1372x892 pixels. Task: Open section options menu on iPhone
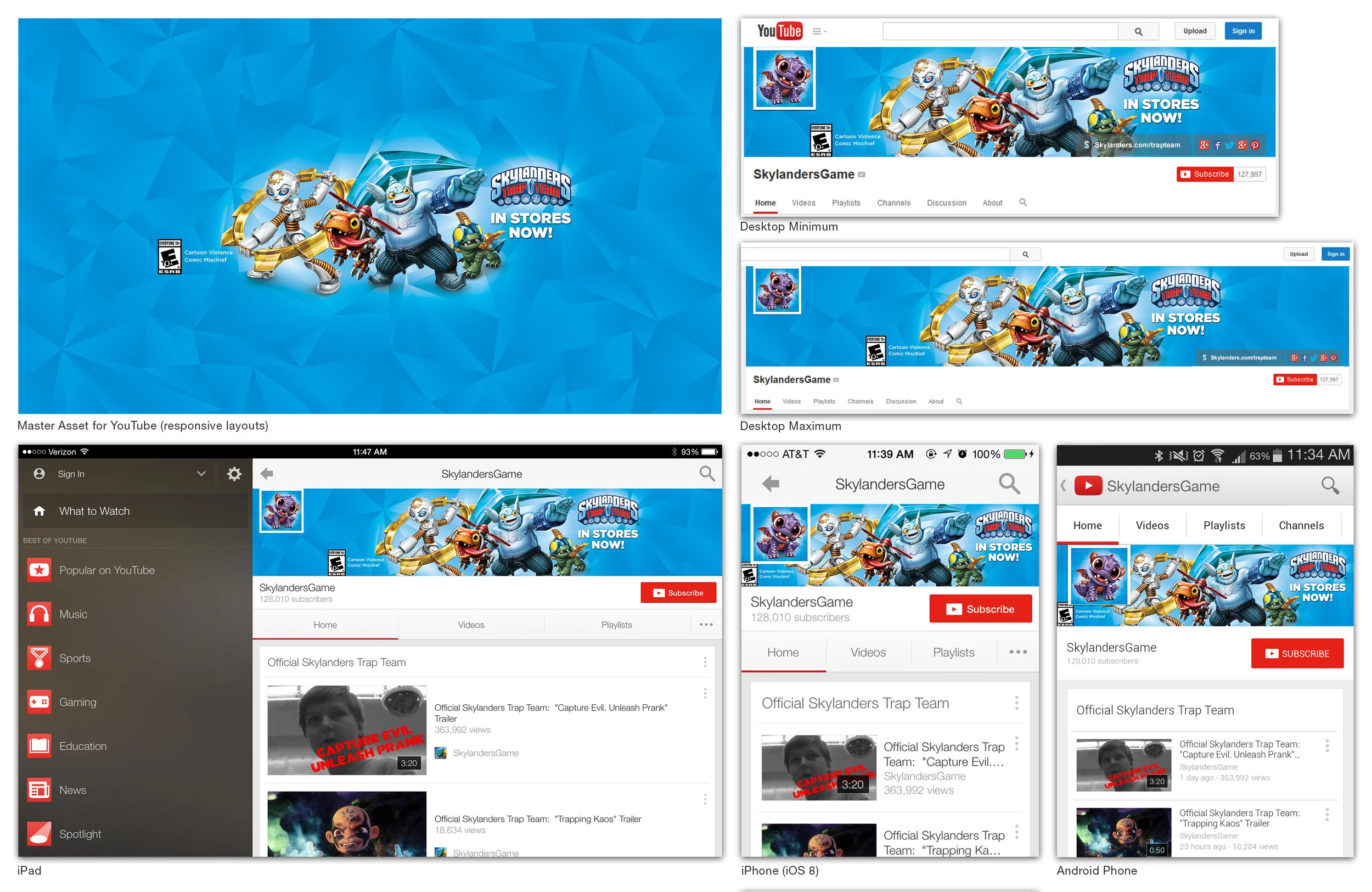pyautogui.click(x=1017, y=703)
